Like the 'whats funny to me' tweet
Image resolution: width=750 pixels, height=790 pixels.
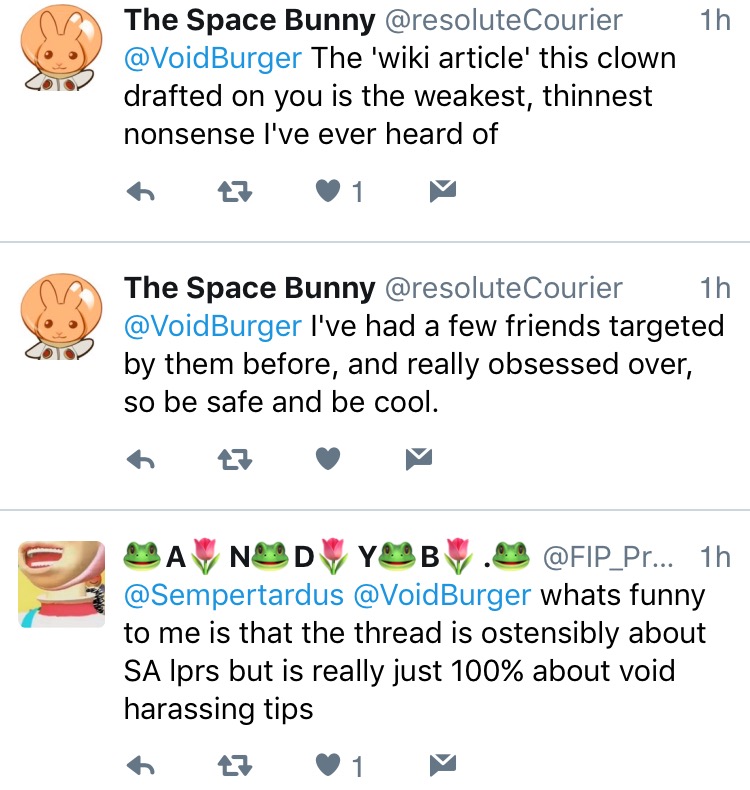(x=328, y=765)
